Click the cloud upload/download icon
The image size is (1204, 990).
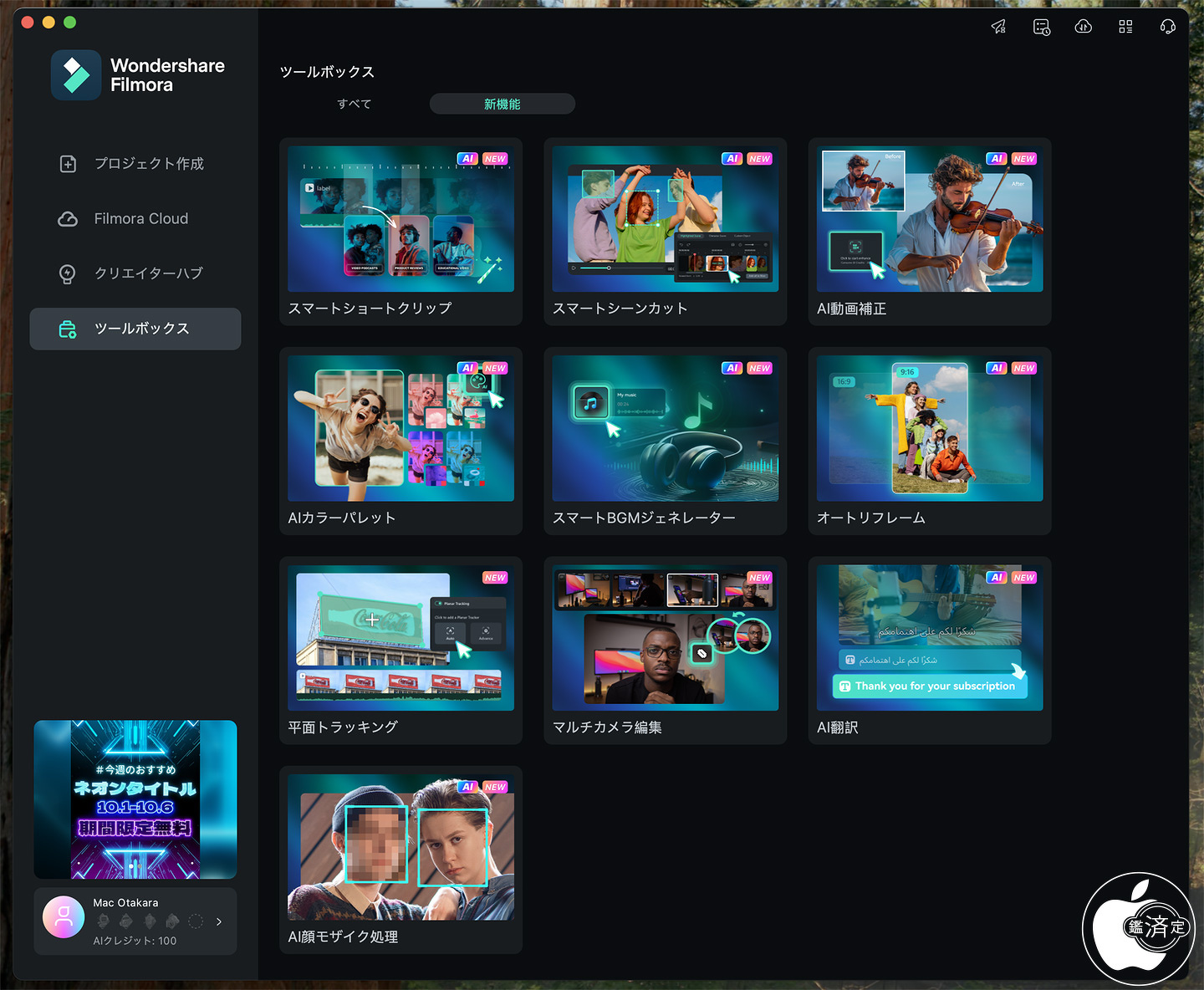pos(1084,27)
